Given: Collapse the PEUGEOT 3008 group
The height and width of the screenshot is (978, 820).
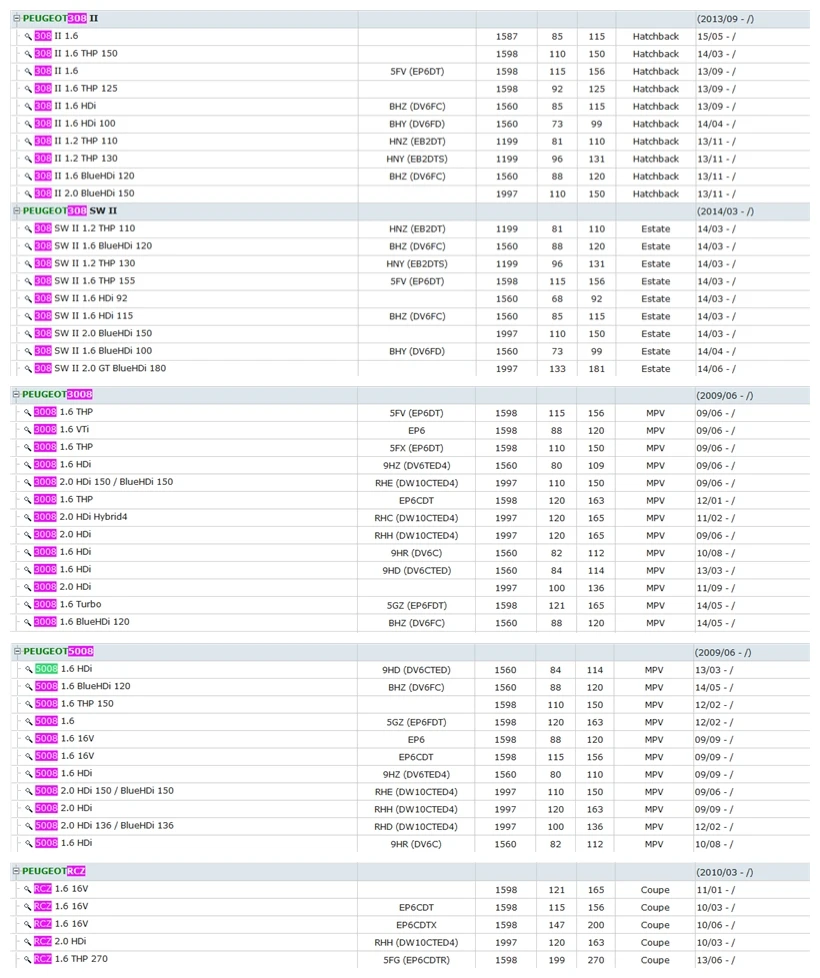Looking at the screenshot, I should [x=16, y=394].
